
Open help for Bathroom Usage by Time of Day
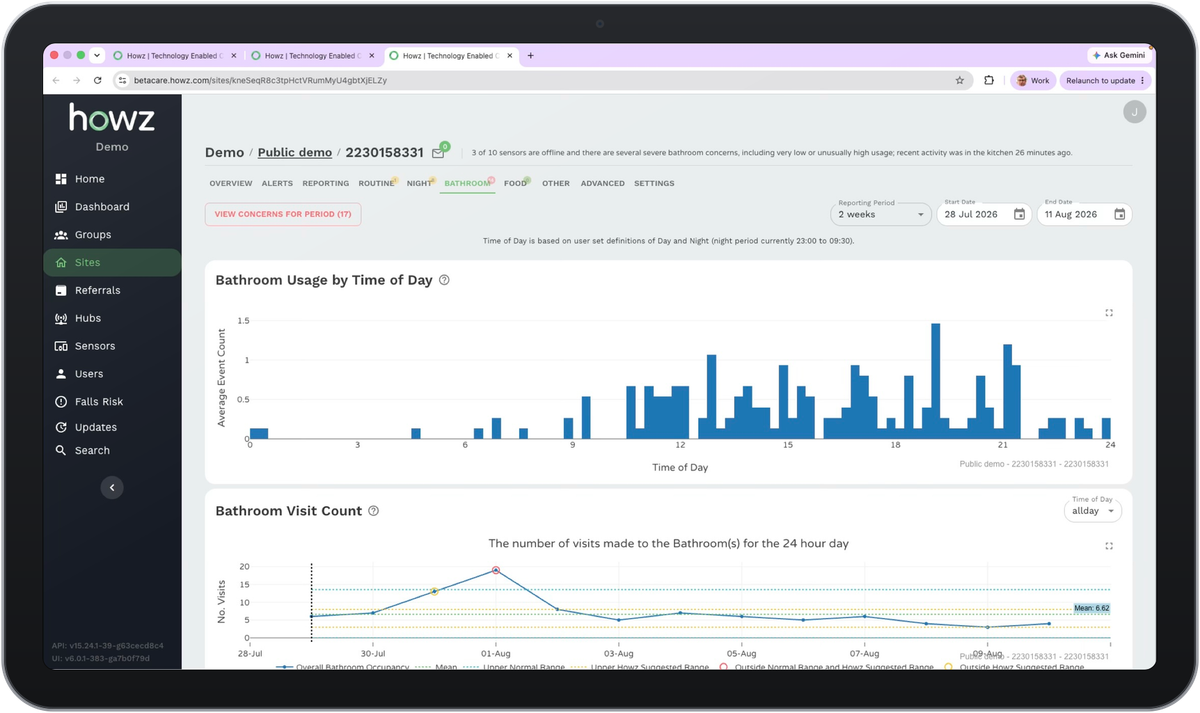click(444, 280)
